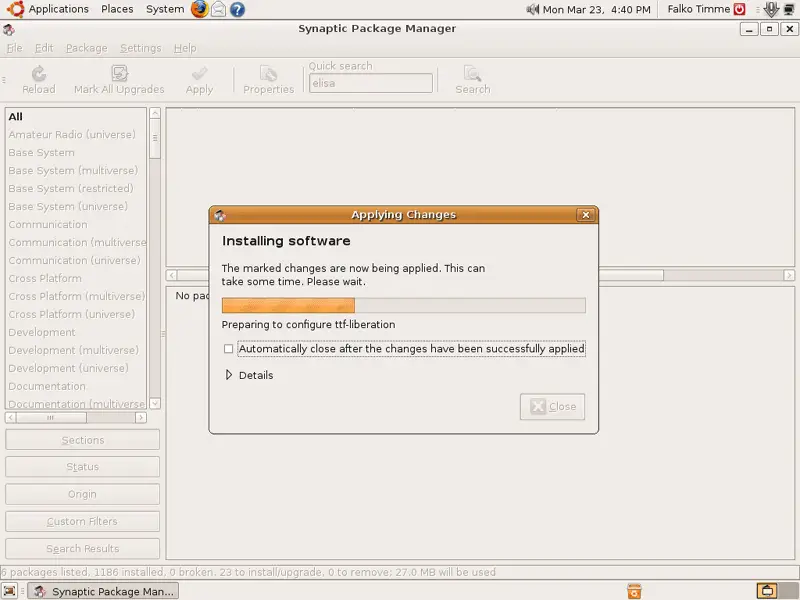The image size is (800, 600).
Task: Click the update notifier tray icon
Action: tap(771, 9)
